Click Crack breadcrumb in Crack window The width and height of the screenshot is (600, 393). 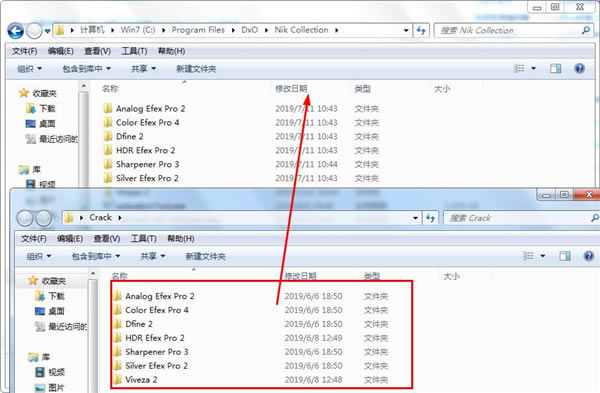click(x=100, y=217)
